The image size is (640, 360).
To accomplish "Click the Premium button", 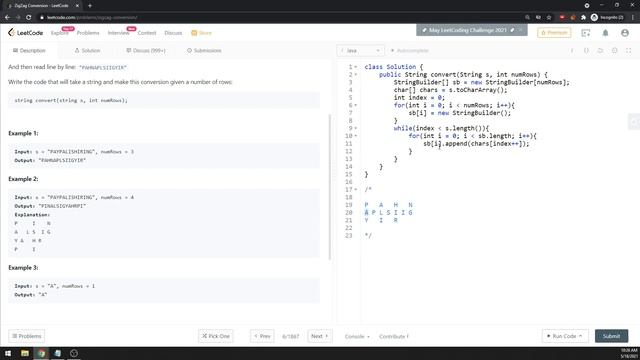I will click(x=554, y=33).
